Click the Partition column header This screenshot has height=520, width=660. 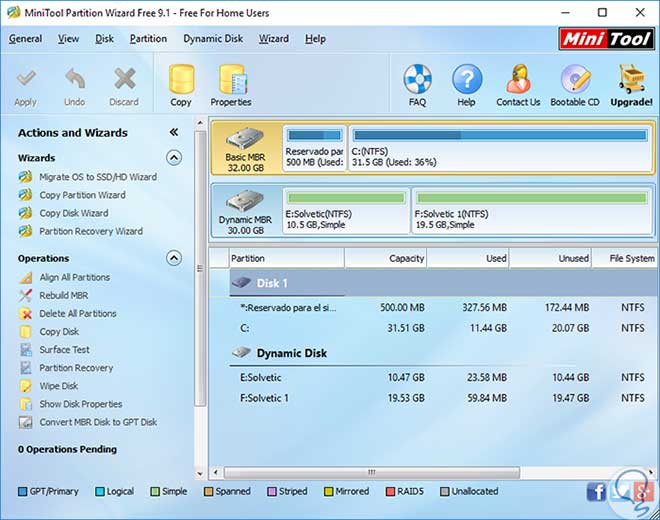287,259
